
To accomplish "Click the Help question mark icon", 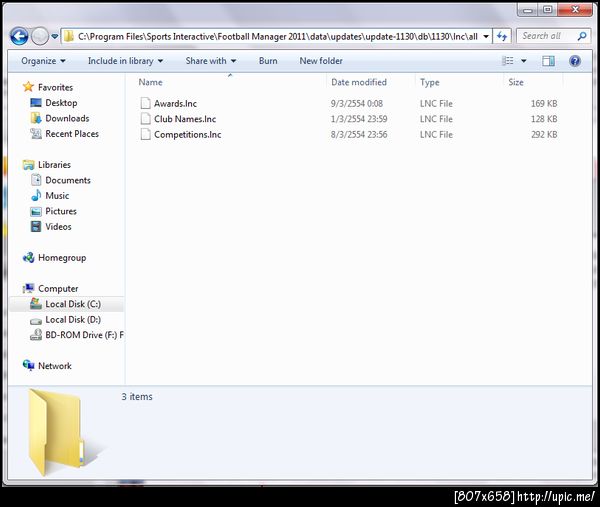I will [x=575, y=61].
